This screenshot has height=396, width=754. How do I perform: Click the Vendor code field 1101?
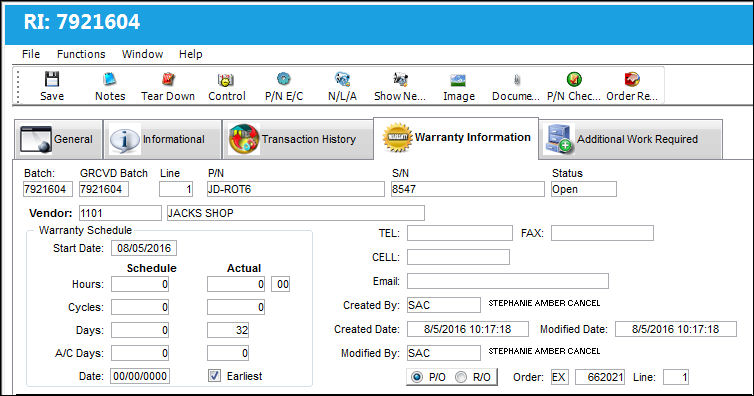120,213
